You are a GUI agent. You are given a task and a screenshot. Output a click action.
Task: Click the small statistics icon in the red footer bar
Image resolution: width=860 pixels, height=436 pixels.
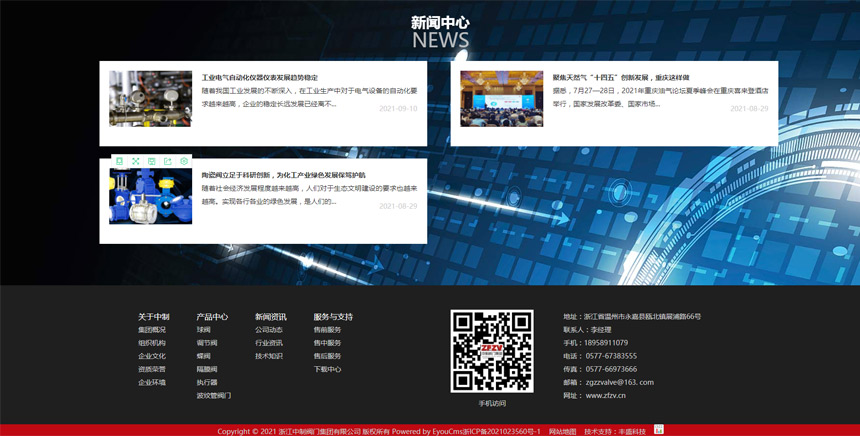659,429
